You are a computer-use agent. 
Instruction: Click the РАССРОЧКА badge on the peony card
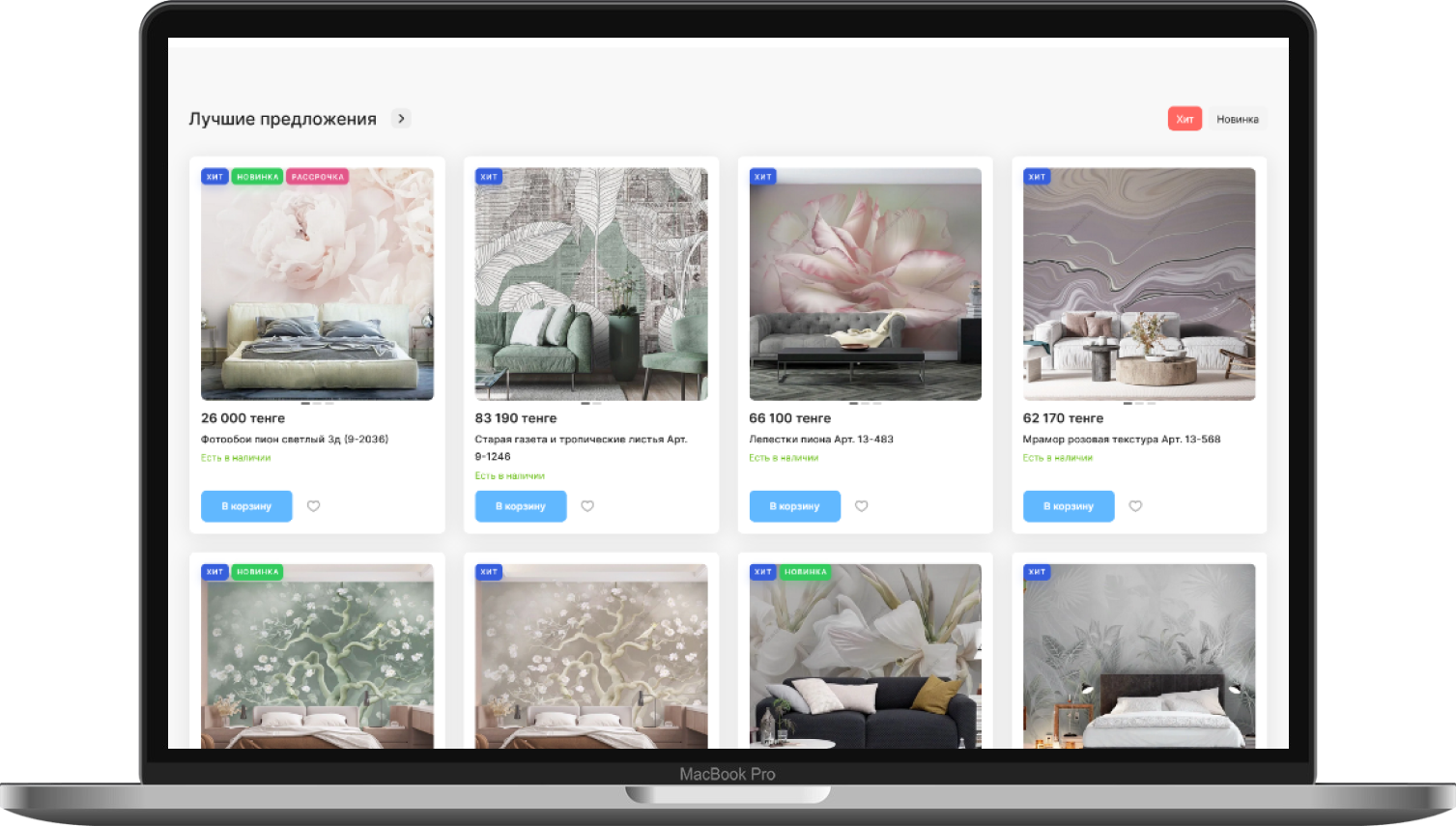tap(318, 177)
